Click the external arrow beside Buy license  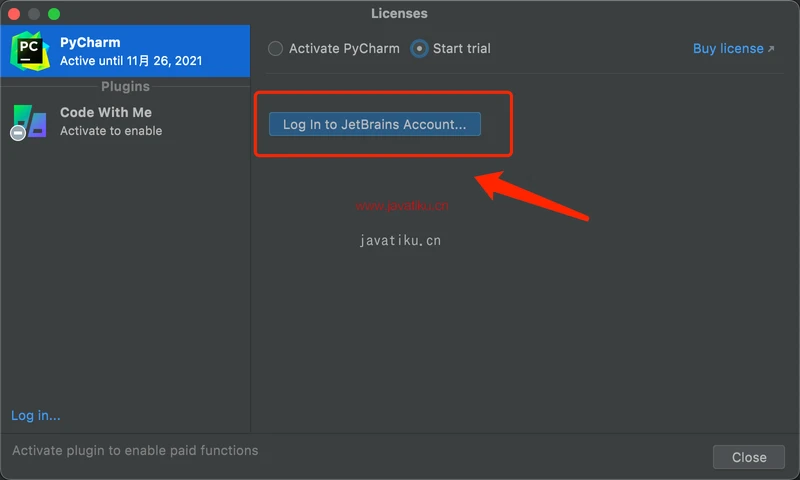tap(771, 49)
